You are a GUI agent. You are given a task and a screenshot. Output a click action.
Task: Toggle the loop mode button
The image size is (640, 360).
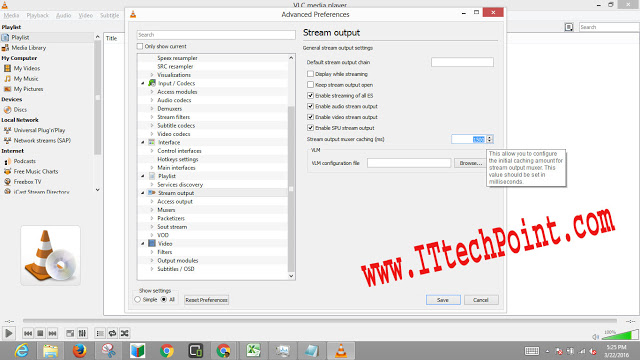coord(112,333)
